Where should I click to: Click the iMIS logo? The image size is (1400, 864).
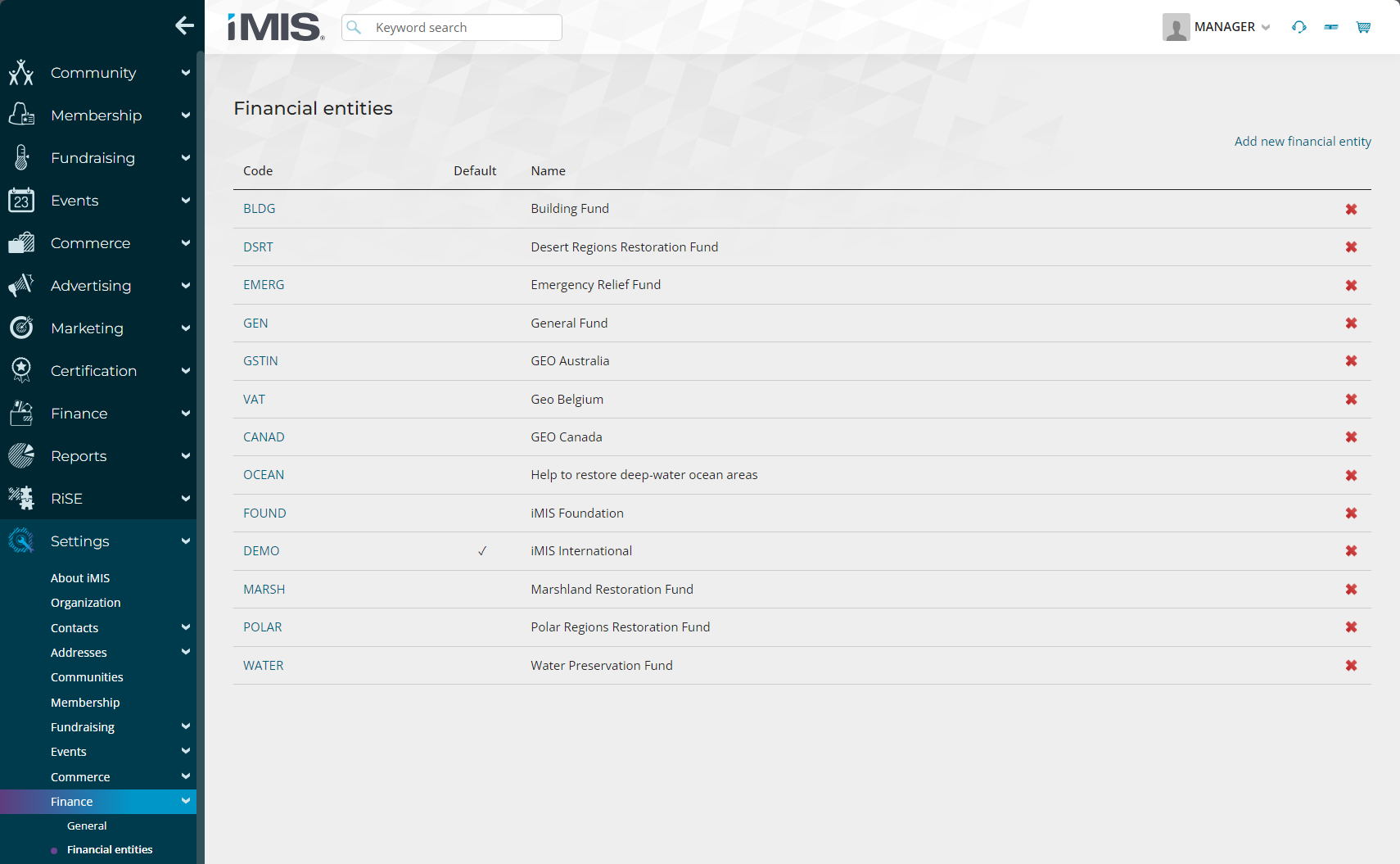[x=276, y=27]
